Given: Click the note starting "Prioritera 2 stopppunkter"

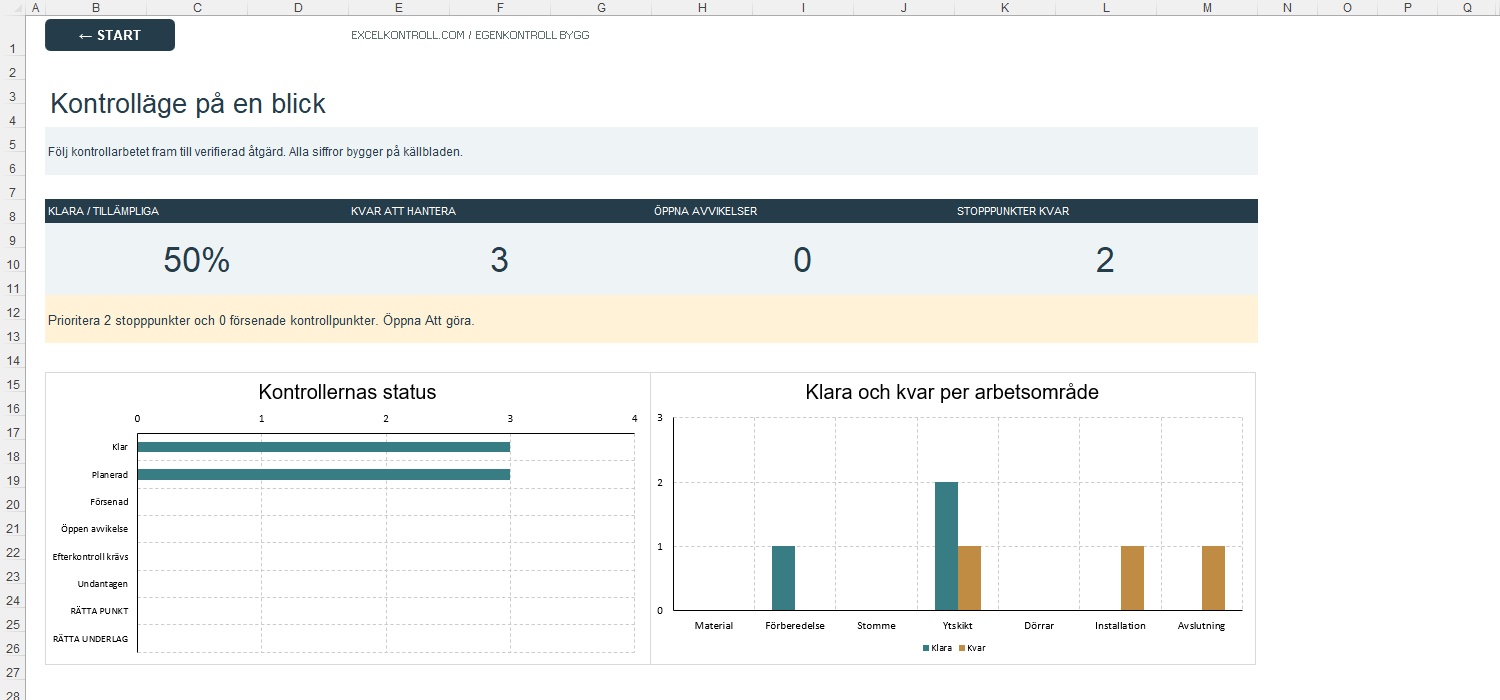Looking at the screenshot, I should coord(261,321).
